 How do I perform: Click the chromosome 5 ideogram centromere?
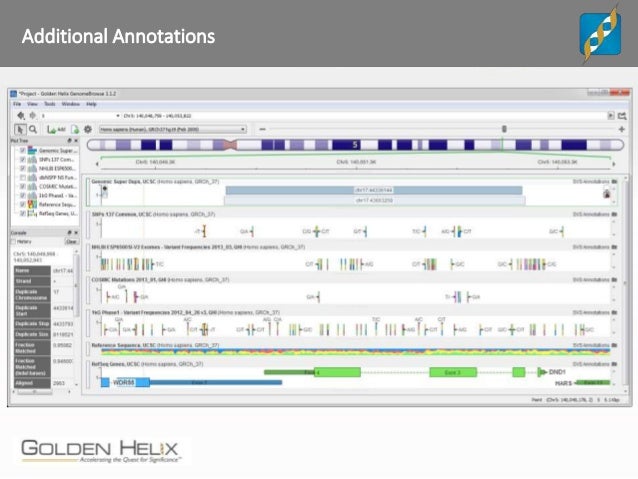(231, 144)
